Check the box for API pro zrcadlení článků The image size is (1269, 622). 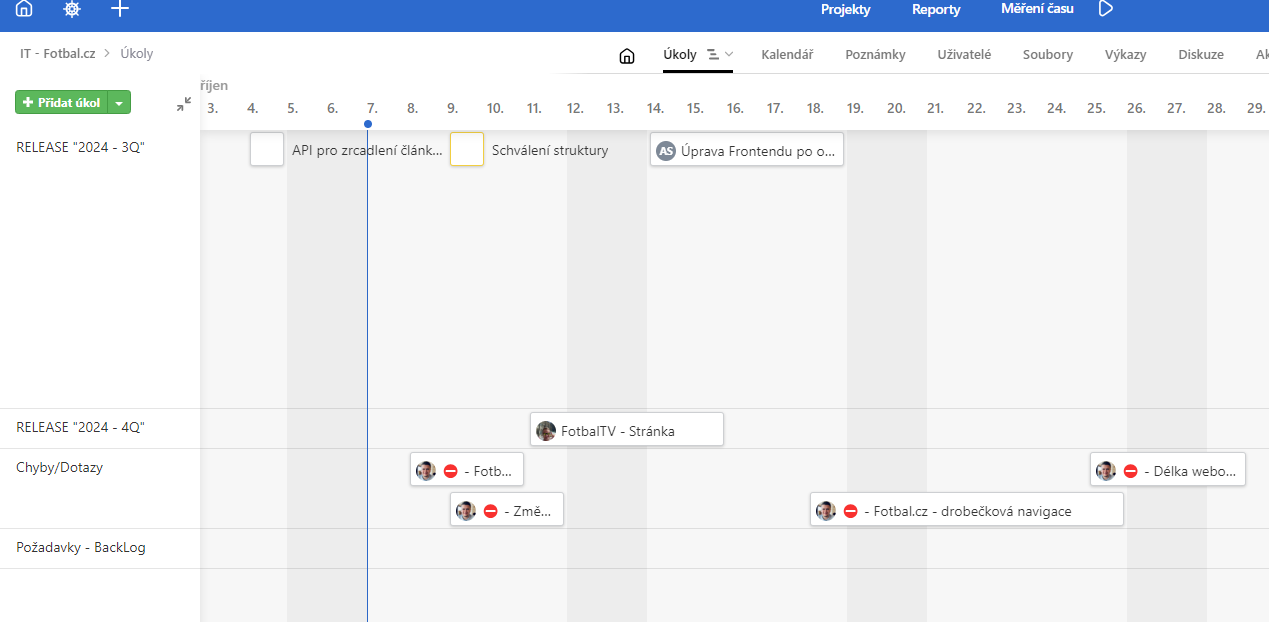[x=267, y=149]
